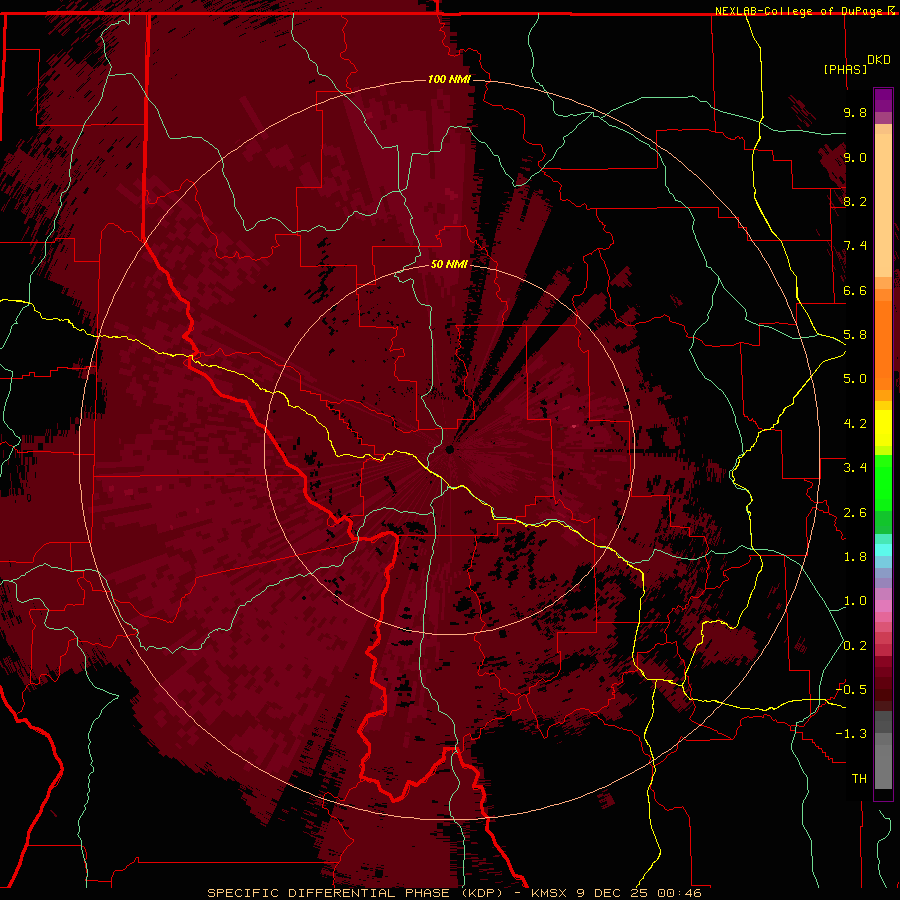
Task: Click the 1.0 scale value
Action: (855, 601)
